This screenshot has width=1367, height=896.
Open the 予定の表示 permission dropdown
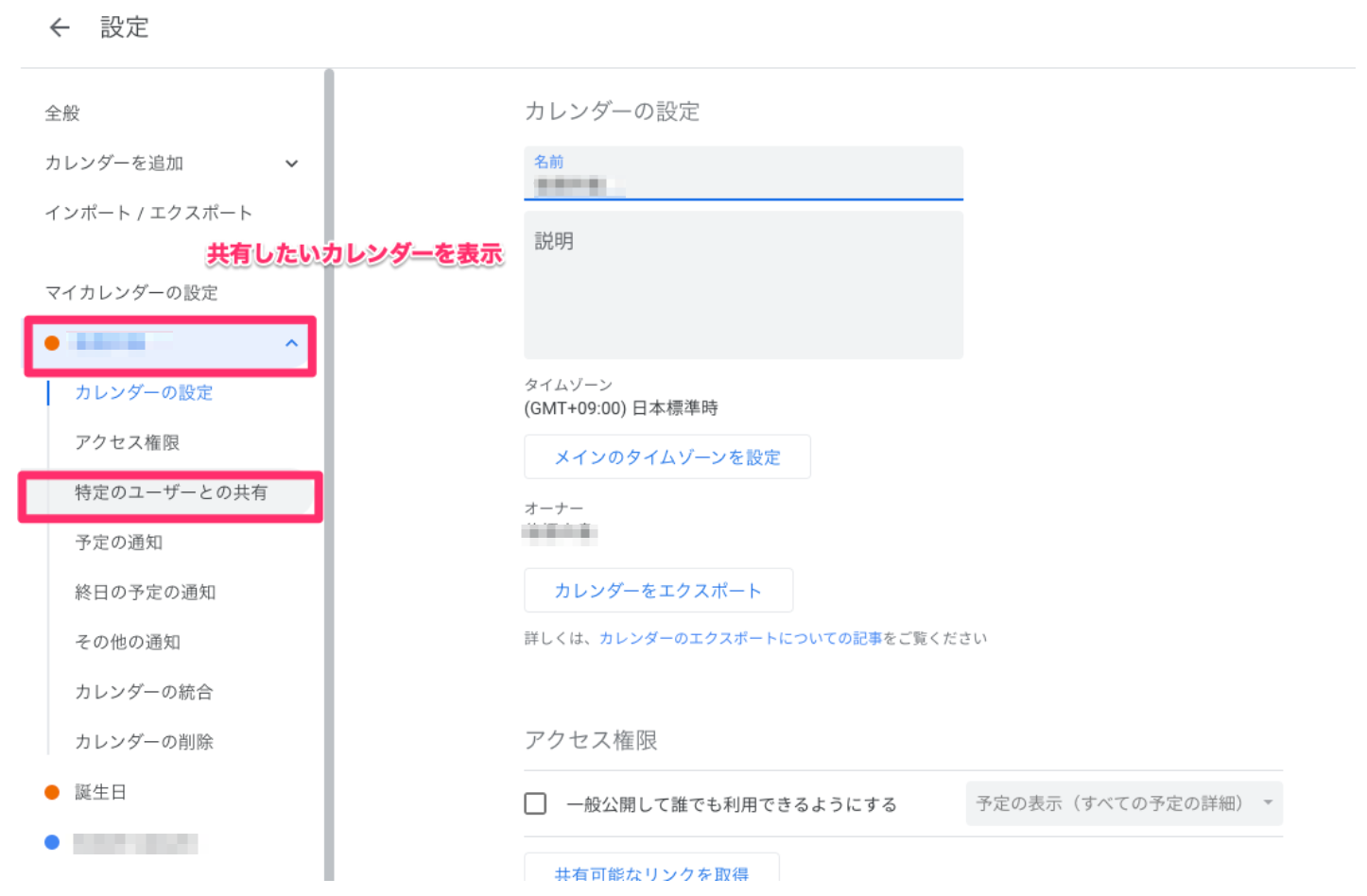(x=1124, y=803)
